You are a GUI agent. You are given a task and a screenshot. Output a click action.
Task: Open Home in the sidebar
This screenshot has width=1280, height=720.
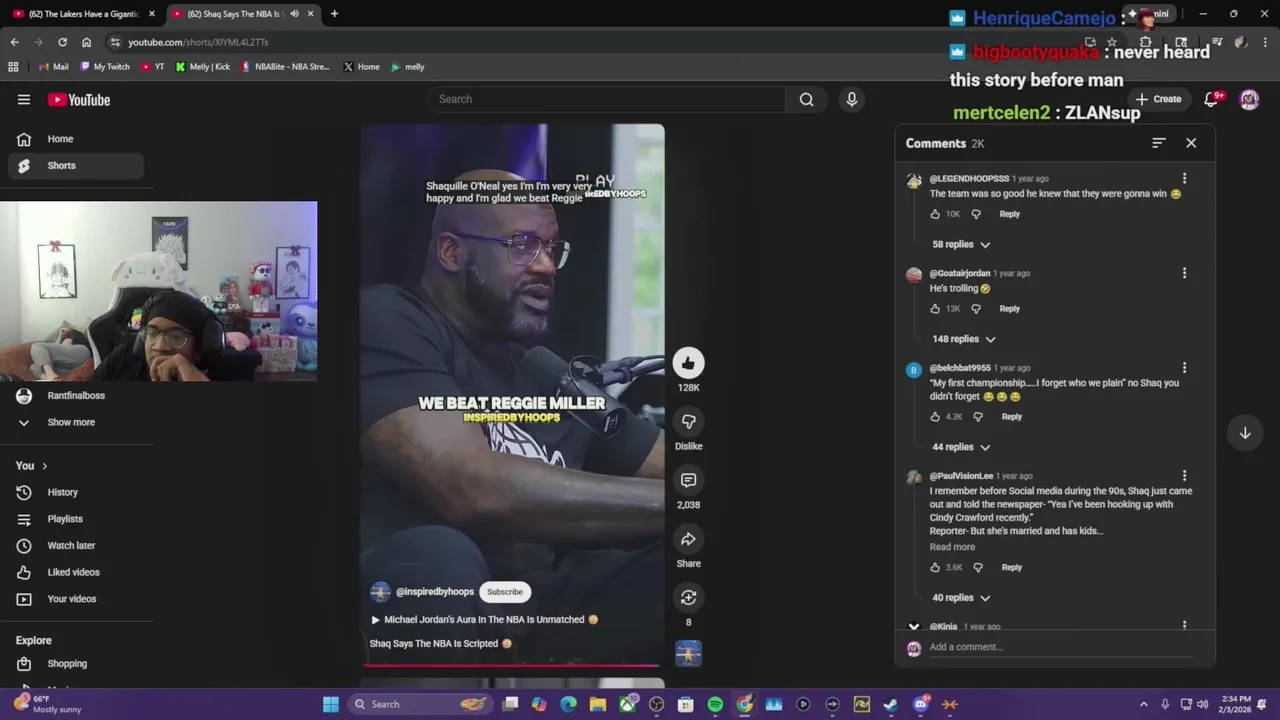pos(76,139)
